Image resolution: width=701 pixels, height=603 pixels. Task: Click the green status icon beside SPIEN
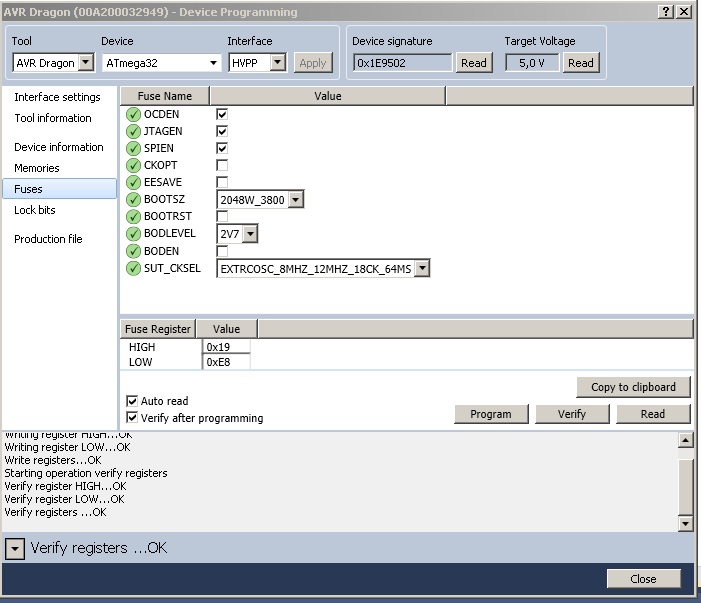[133, 148]
